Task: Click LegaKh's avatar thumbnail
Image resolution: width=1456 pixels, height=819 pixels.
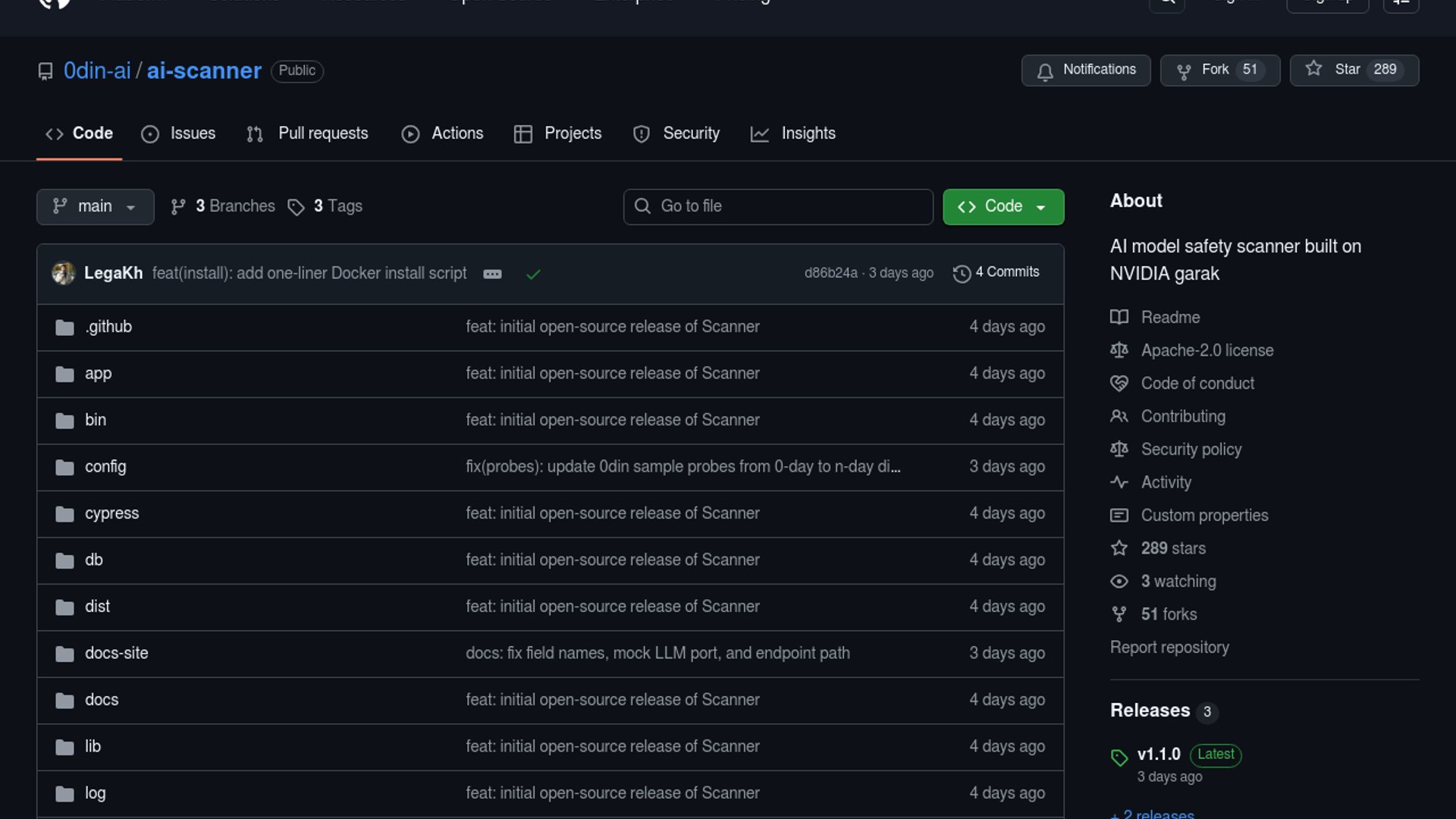Action: 64,273
